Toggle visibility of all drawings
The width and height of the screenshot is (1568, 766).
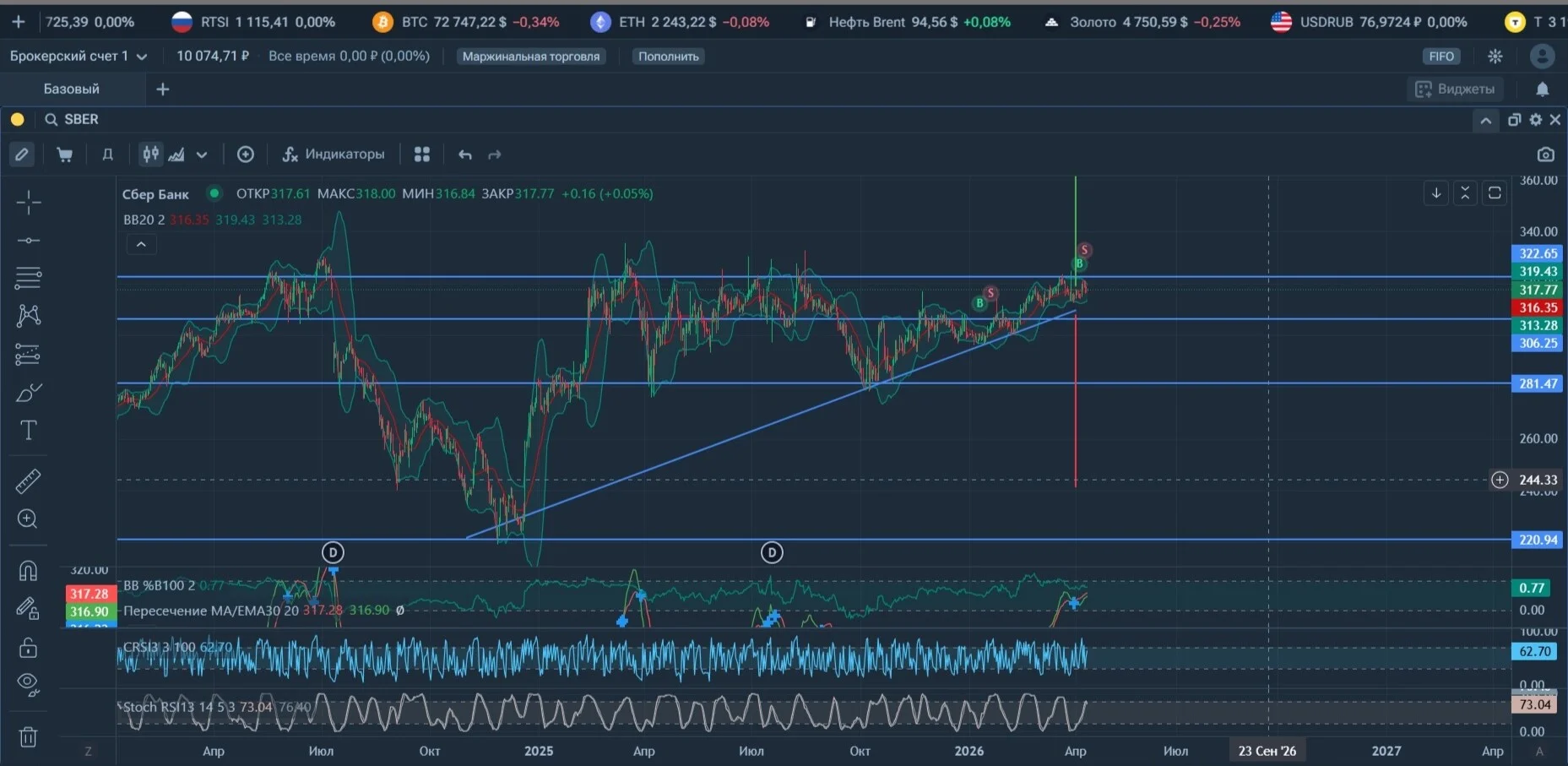point(28,685)
